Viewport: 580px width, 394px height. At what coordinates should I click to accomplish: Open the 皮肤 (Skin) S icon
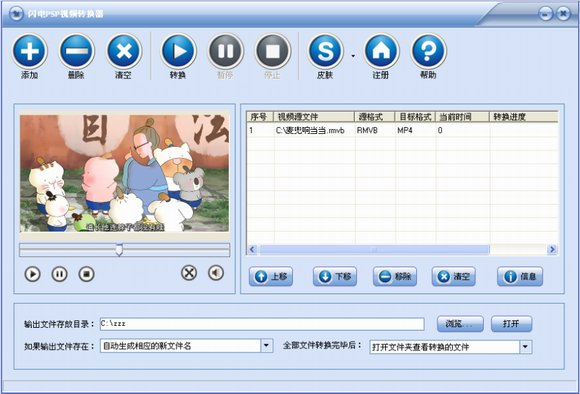[326, 51]
